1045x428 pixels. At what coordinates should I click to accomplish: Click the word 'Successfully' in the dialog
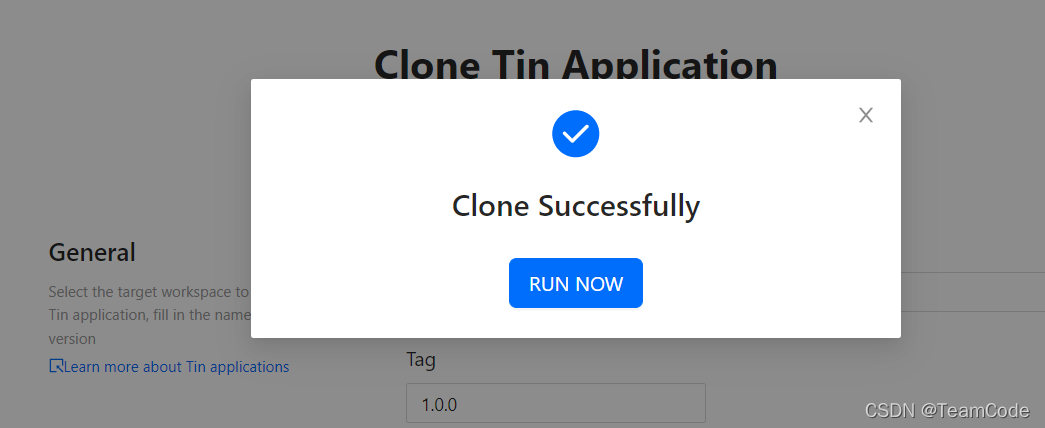click(619, 205)
